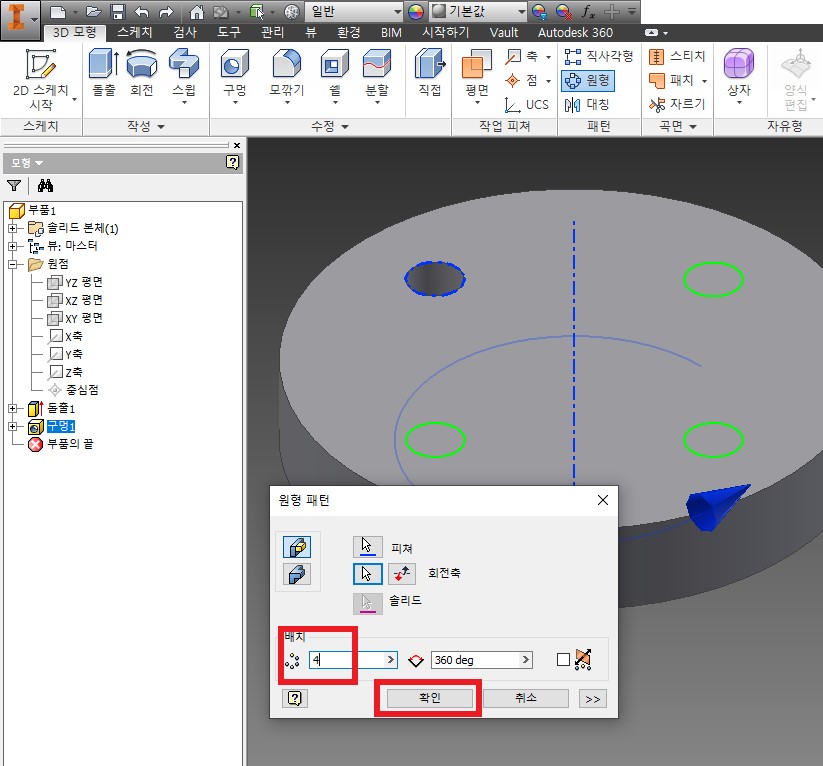823x766 pixels.
Task: Select the Shell (쉘) tool
Action: [334, 76]
